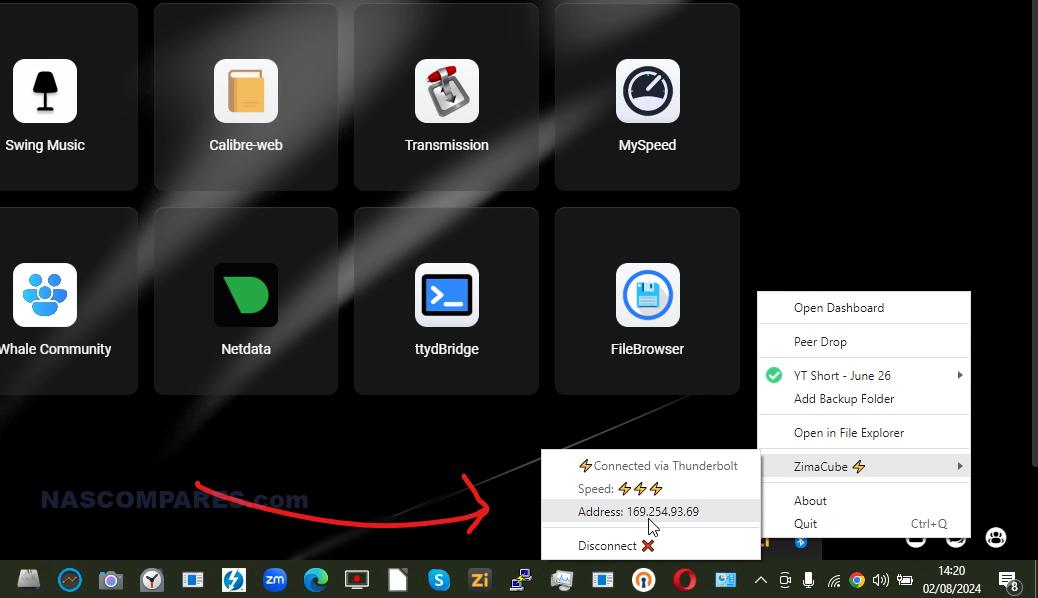Open the Whale Community app icon

point(45,295)
